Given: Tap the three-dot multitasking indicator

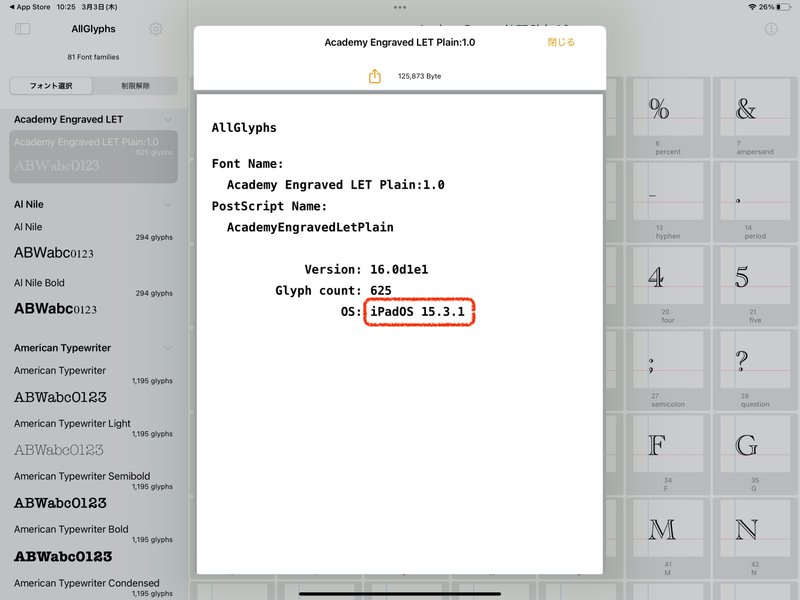Looking at the screenshot, I should tap(400, 8).
